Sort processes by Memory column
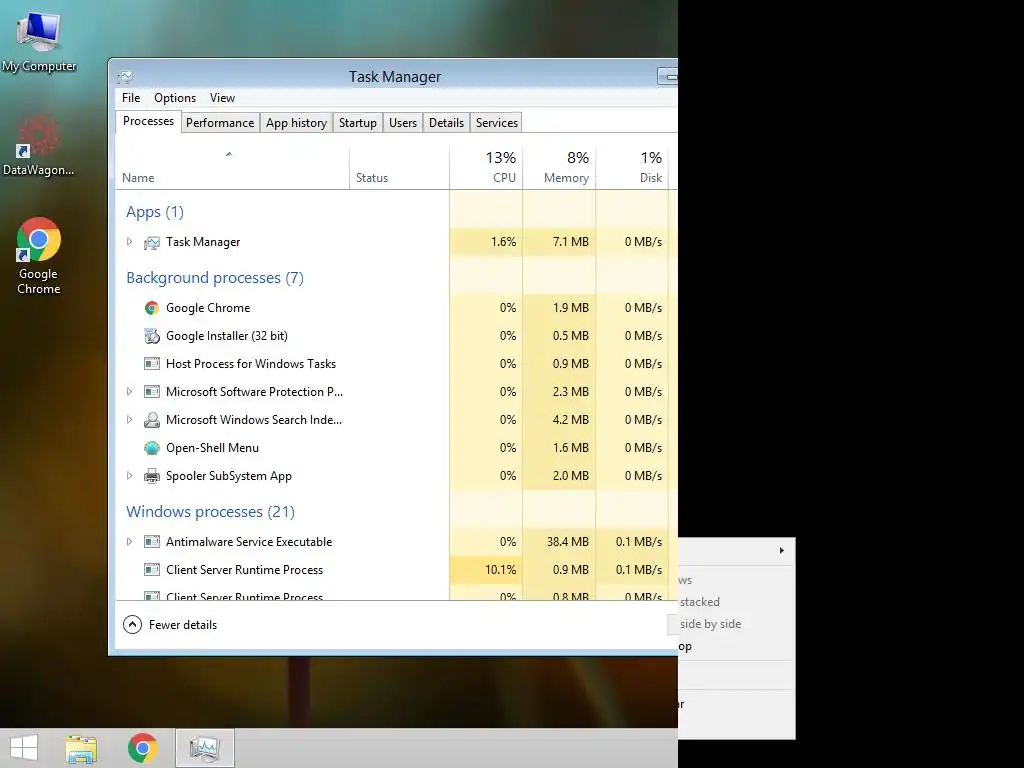The height and width of the screenshot is (768, 1024). [559, 168]
